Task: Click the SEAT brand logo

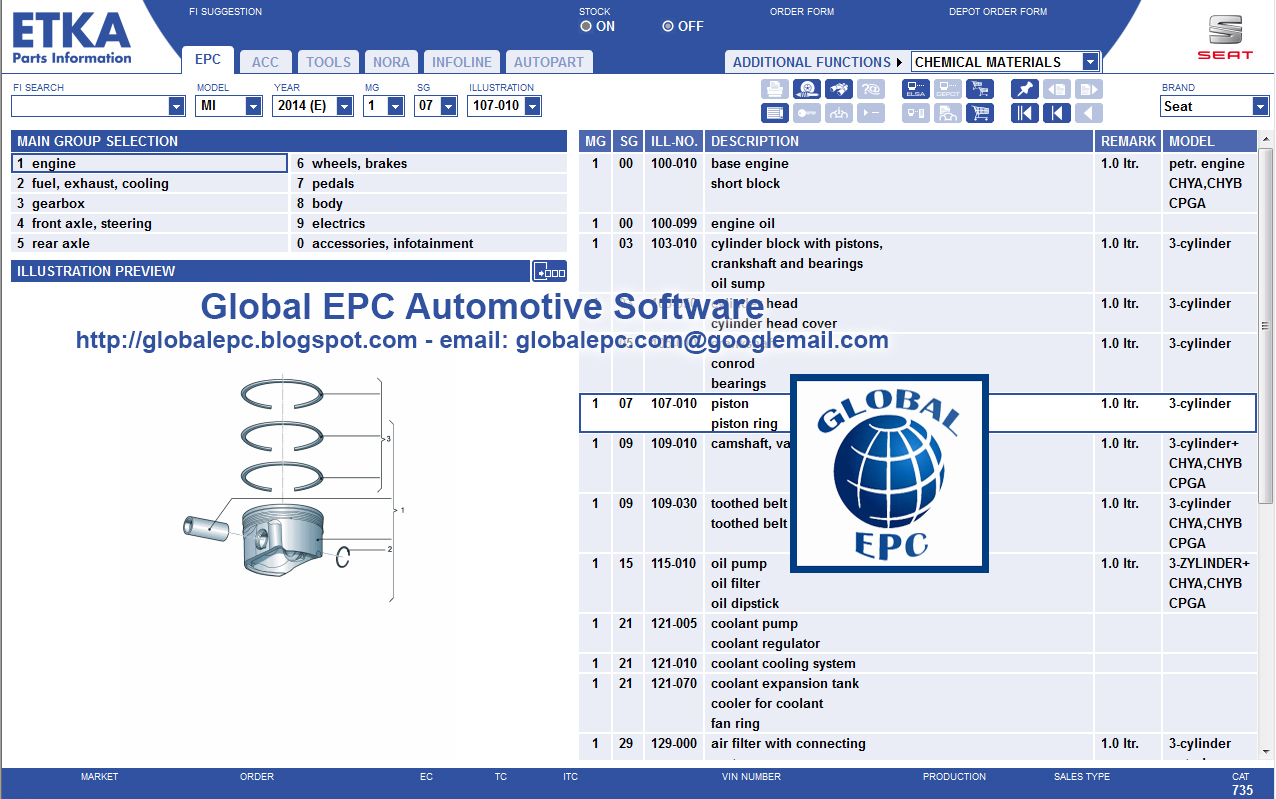Action: pyautogui.click(x=1225, y=36)
